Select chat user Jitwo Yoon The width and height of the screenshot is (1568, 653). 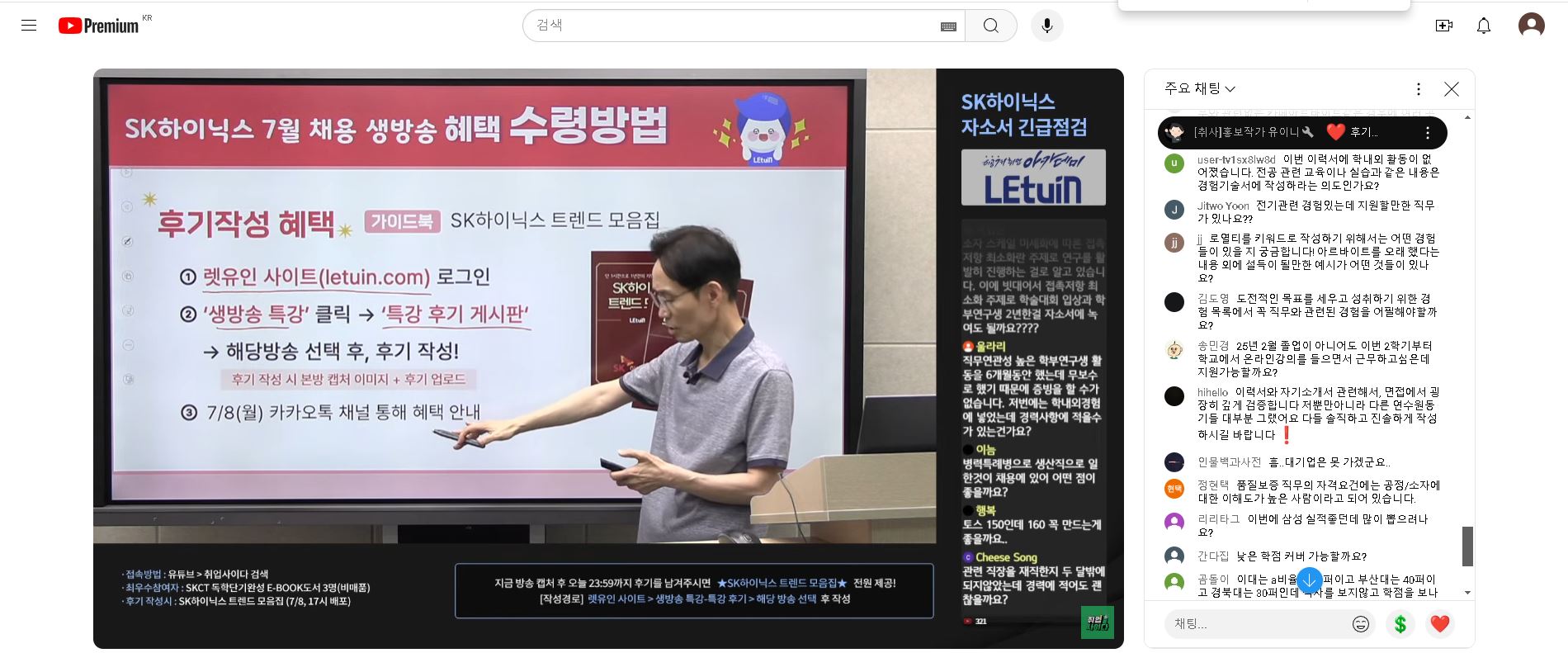pyautogui.click(x=1223, y=206)
